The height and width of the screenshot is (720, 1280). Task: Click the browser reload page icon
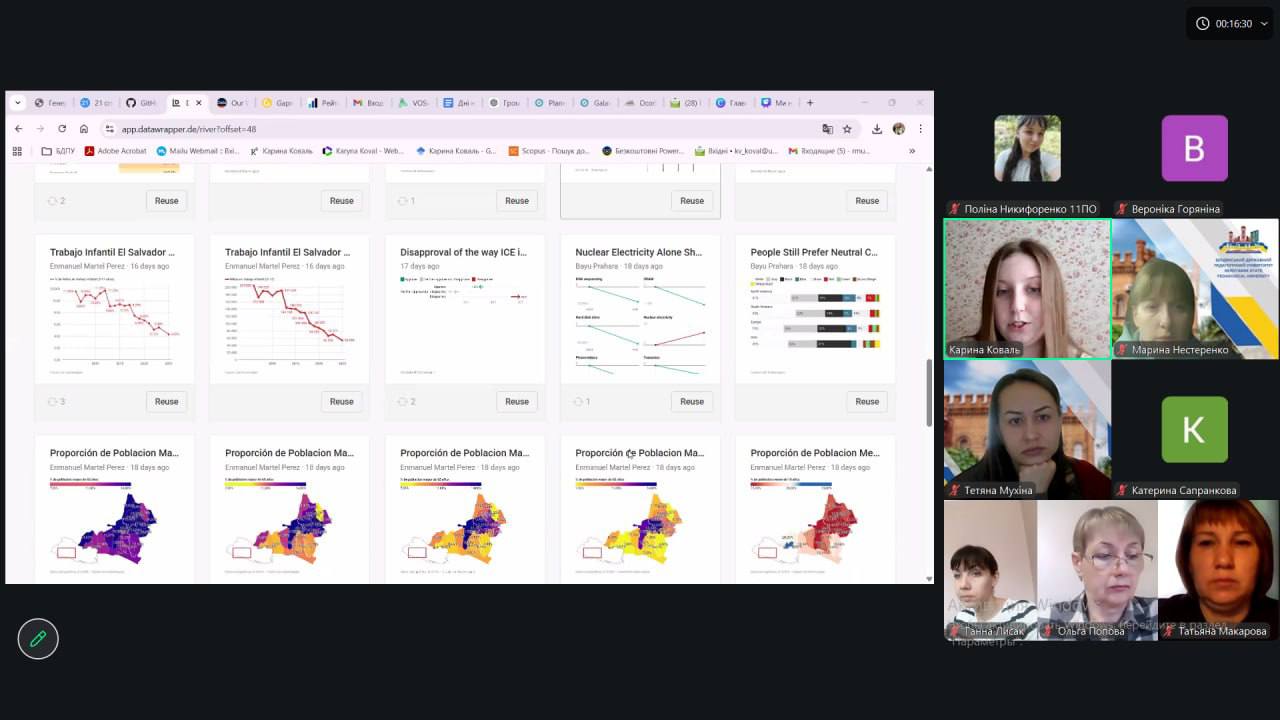(62, 129)
